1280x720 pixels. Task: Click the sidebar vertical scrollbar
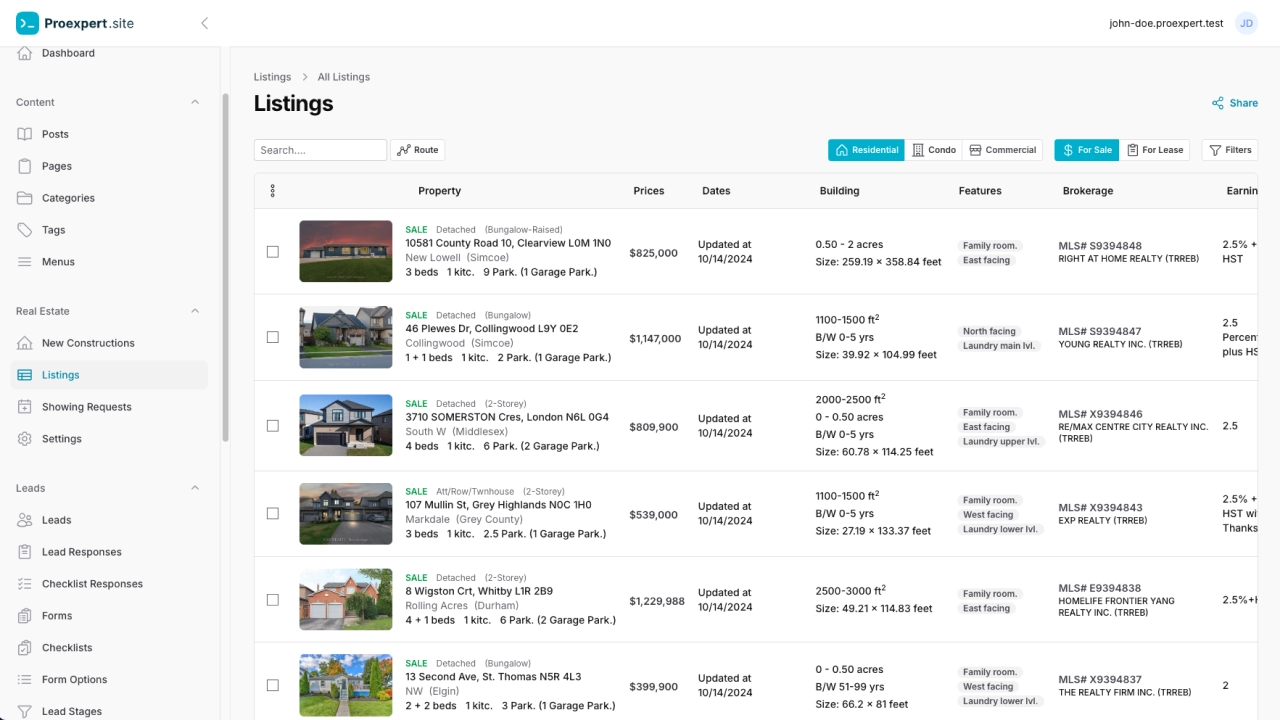tap(225, 268)
